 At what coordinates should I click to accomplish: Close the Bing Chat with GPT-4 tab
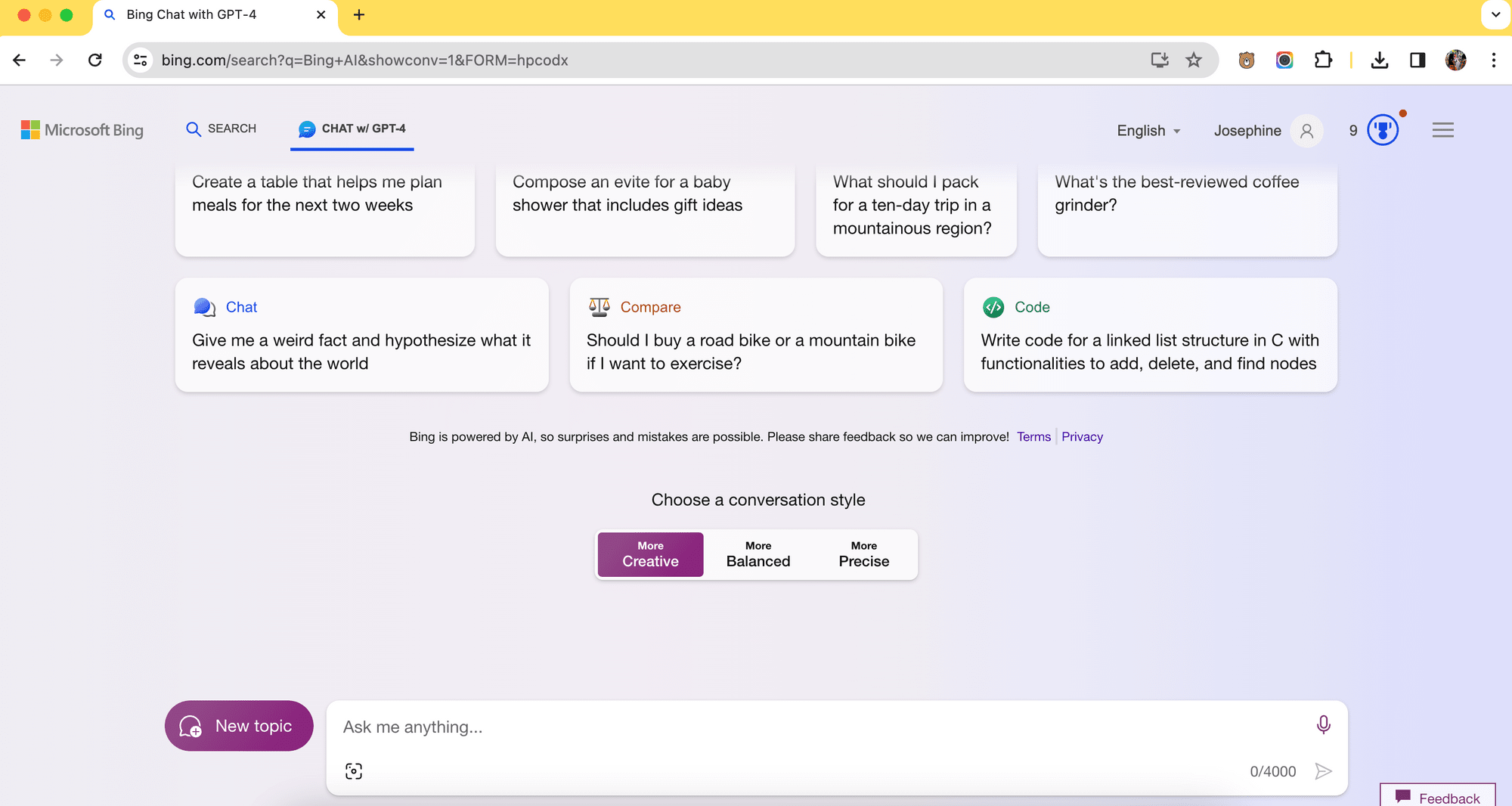pyautogui.click(x=321, y=15)
